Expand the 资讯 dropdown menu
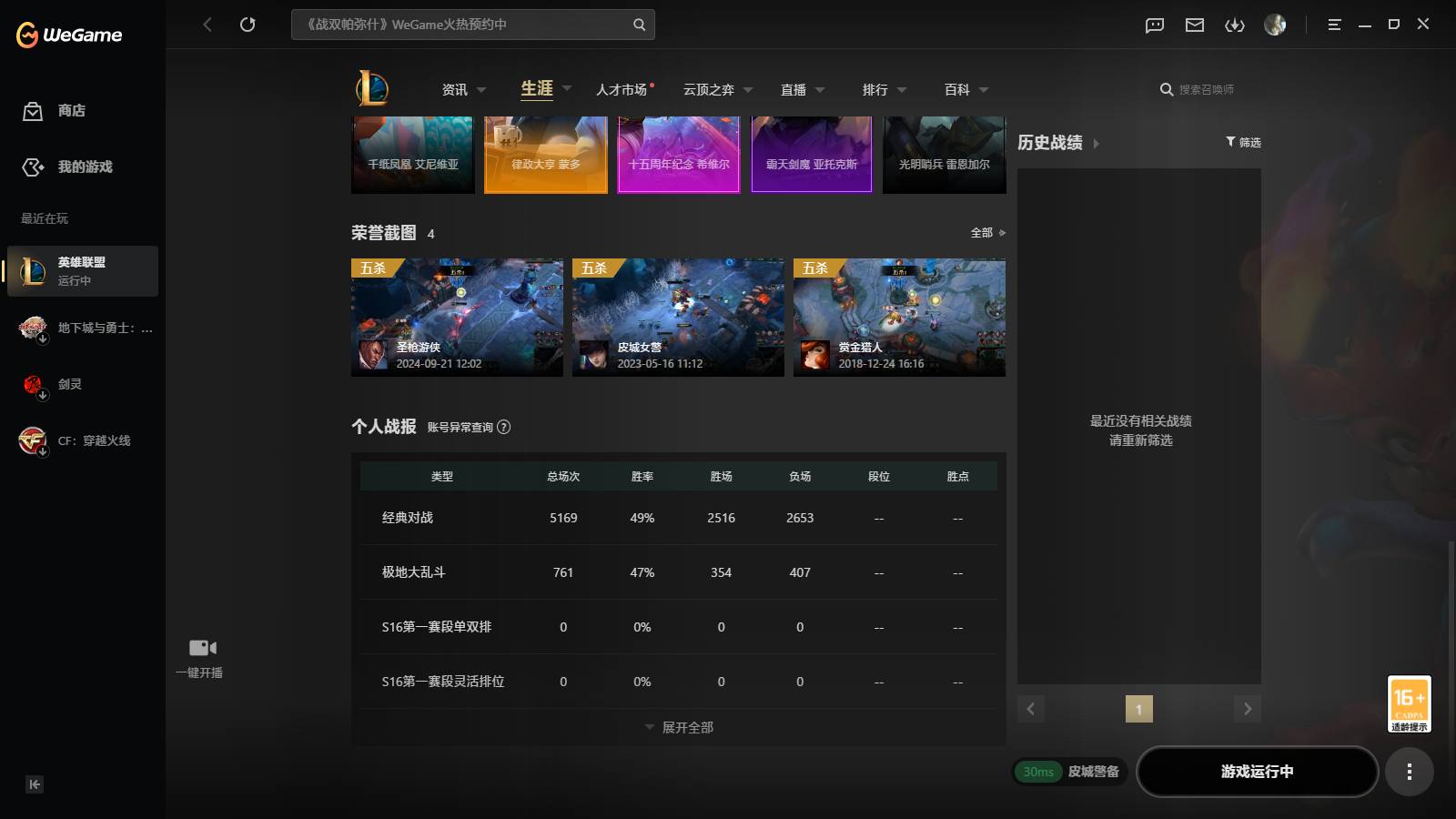 point(481,90)
